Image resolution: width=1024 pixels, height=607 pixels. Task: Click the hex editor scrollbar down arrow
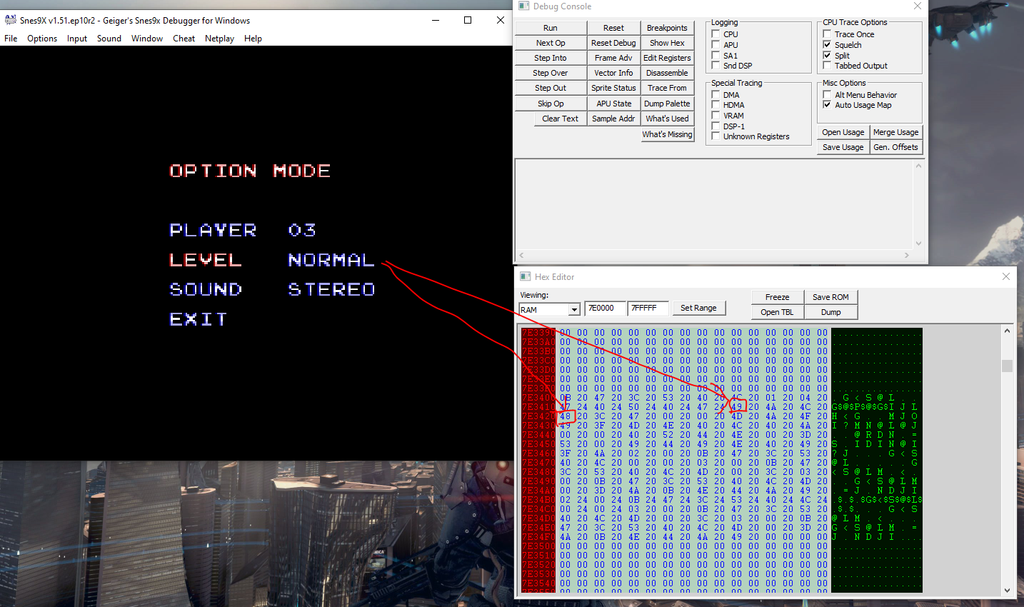point(1007,590)
